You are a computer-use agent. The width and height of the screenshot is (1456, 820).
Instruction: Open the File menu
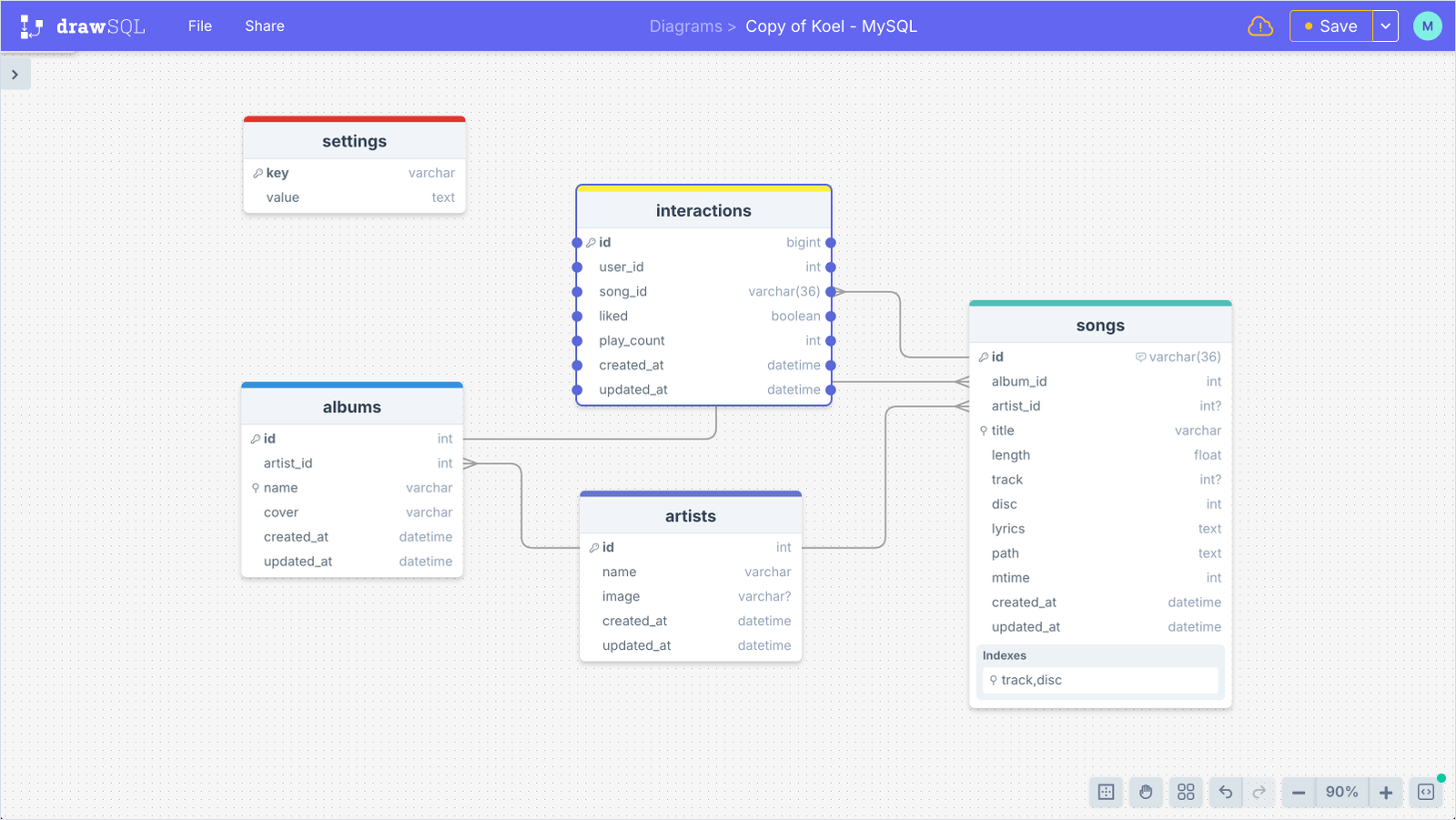[199, 26]
